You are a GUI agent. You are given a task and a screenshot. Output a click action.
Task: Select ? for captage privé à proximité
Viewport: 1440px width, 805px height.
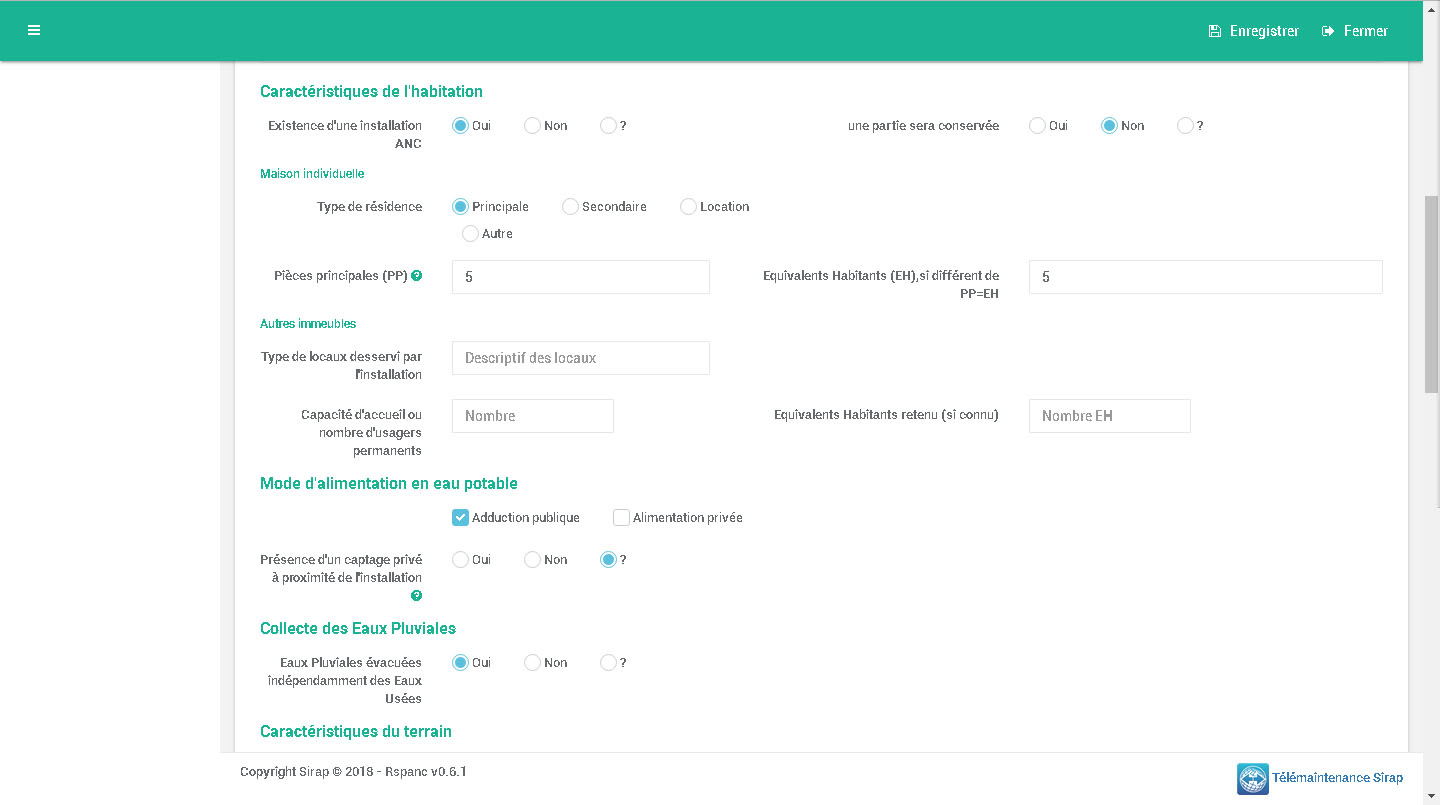point(608,560)
